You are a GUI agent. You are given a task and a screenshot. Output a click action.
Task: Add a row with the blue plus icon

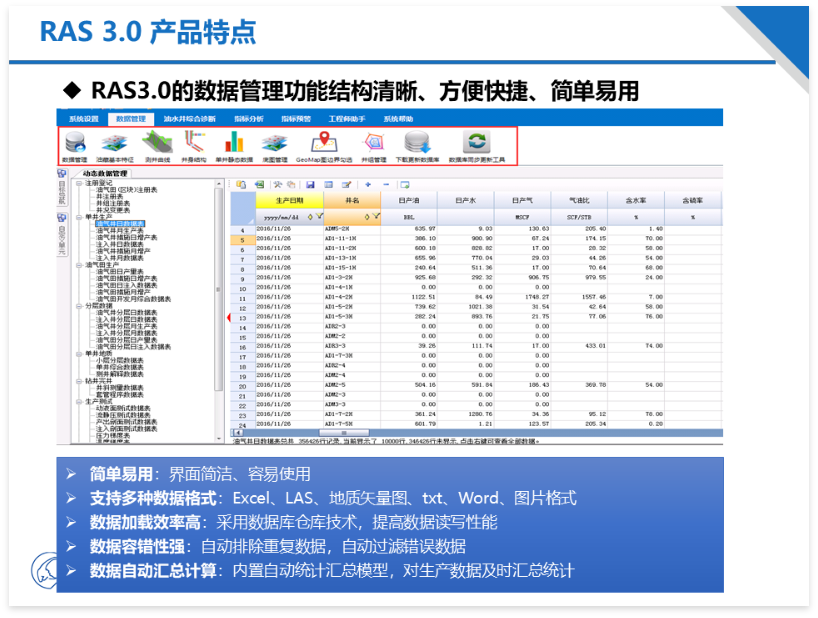tap(368, 185)
